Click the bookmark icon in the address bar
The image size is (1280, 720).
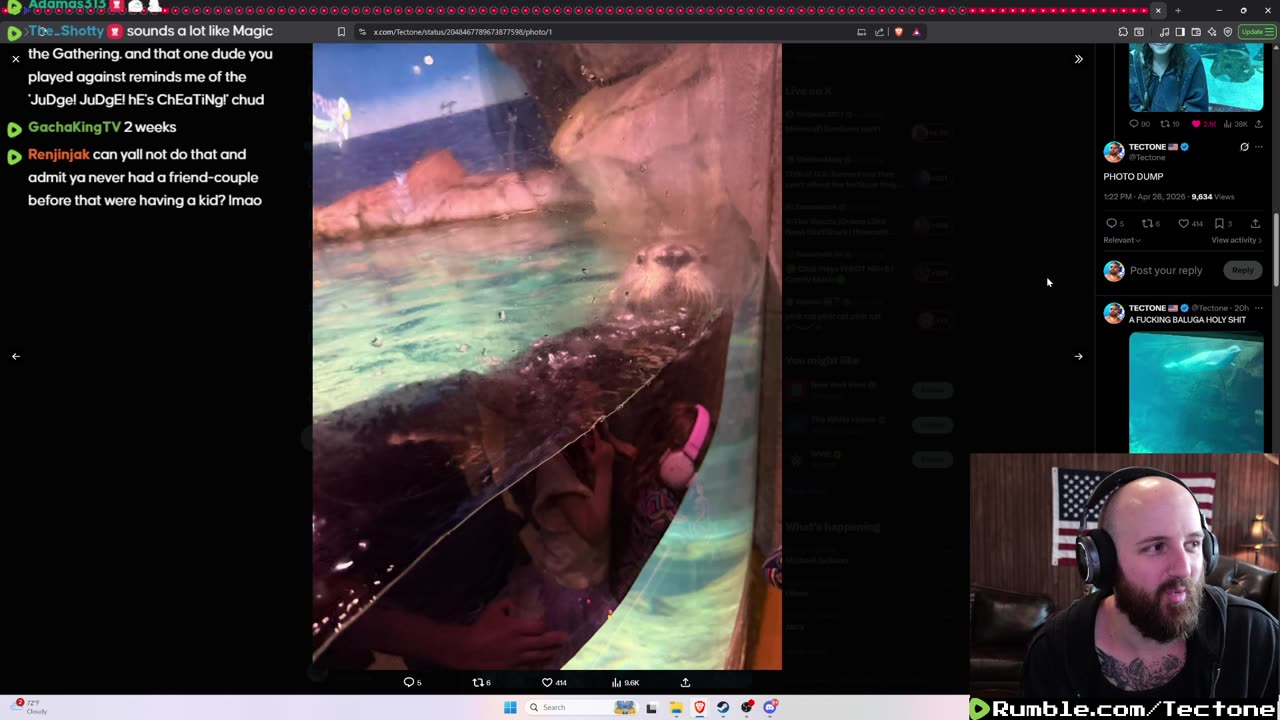tap(341, 32)
